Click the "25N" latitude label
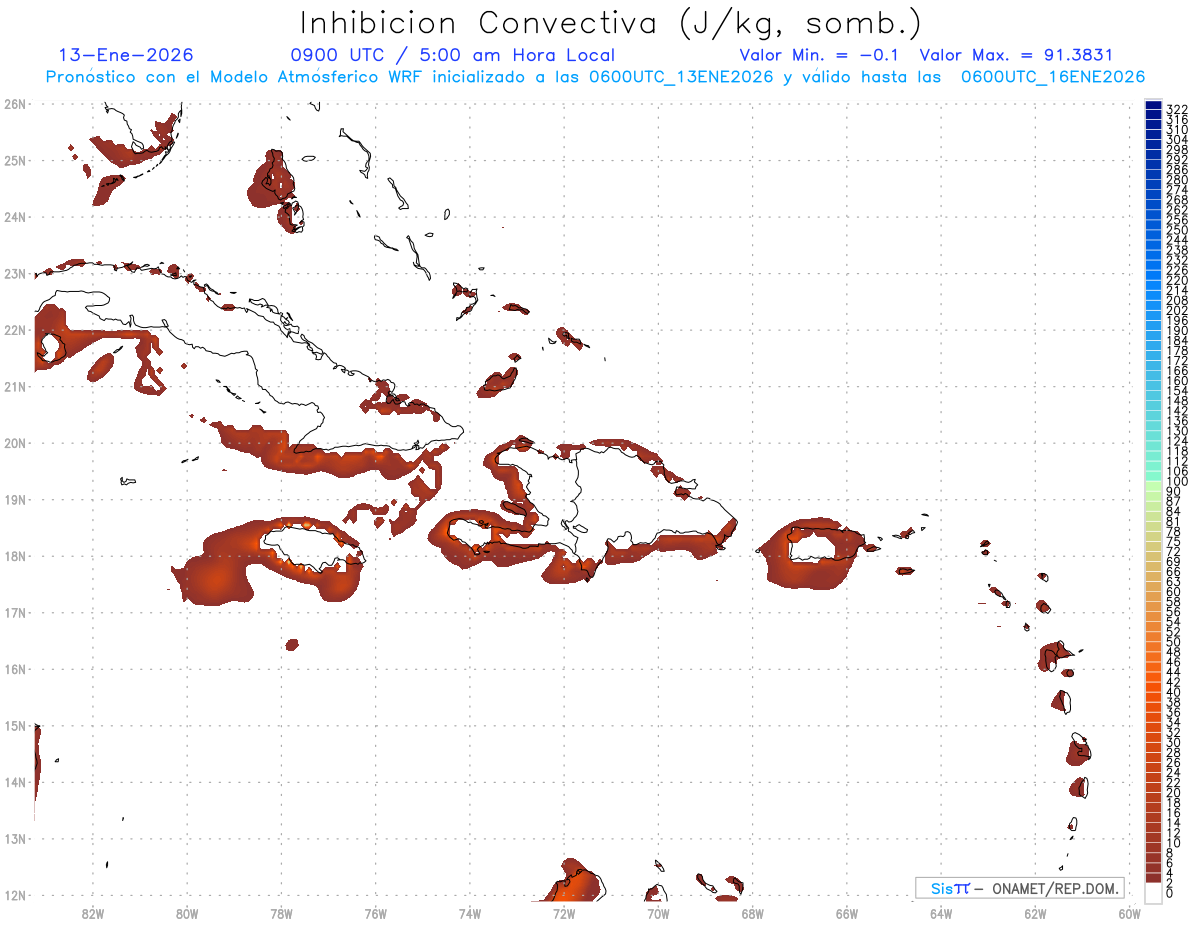The height and width of the screenshot is (927, 1200). [x=14, y=160]
